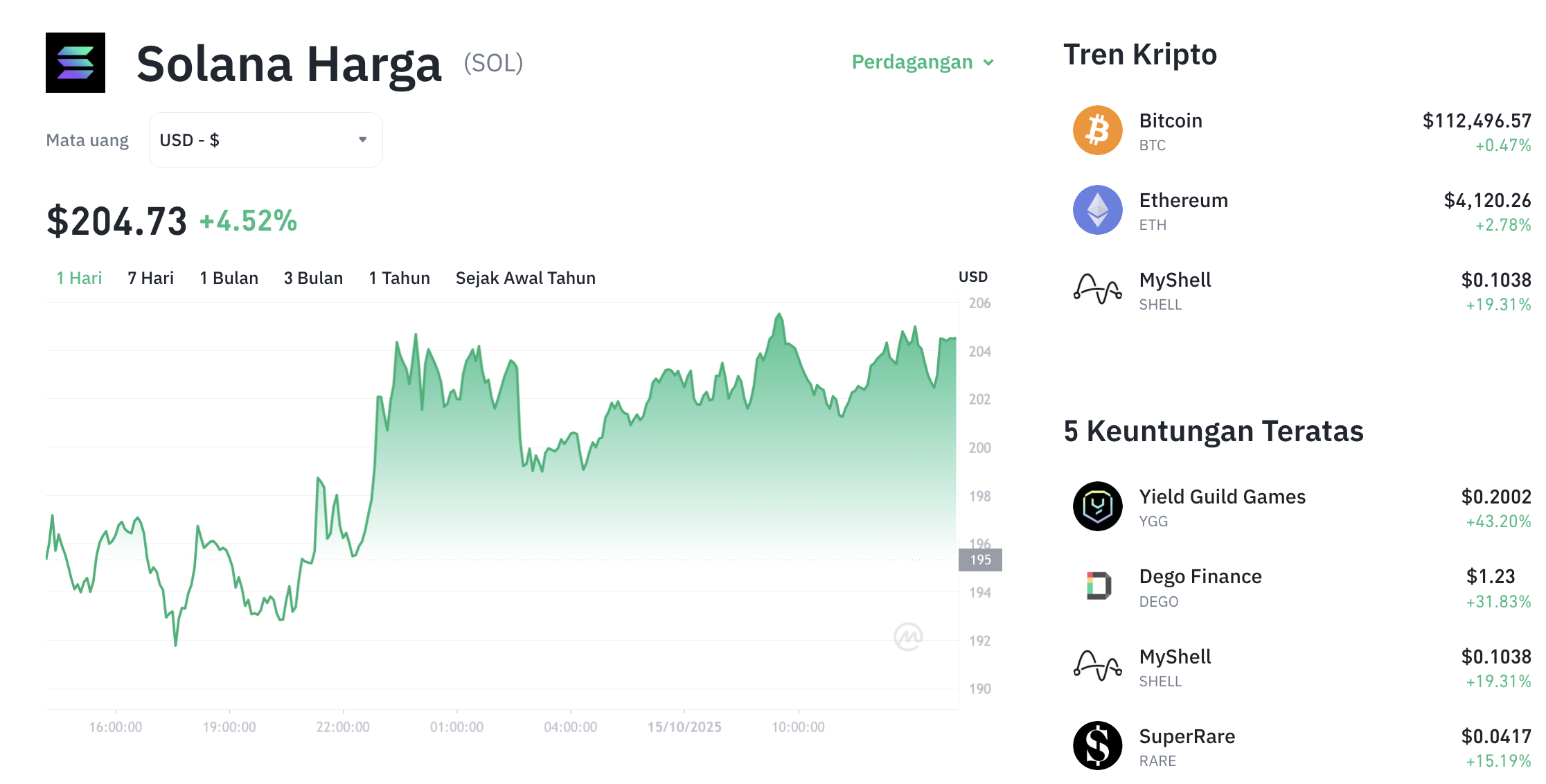This screenshot has width=1546, height=784.
Task: Open the Yield Guild Games link
Action: 1222,497
